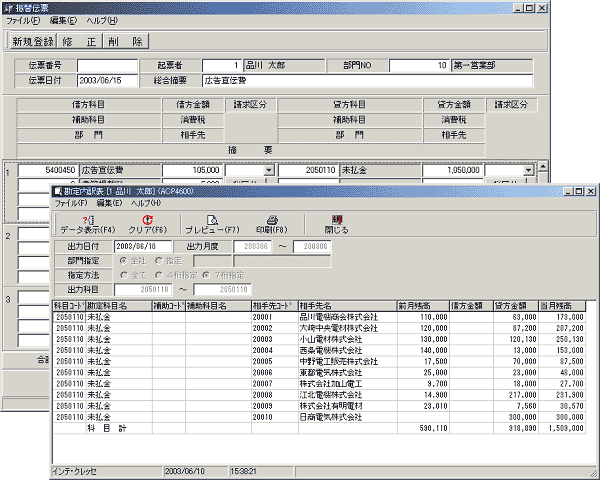Select the 4桁指定 radio button
The image size is (600, 480).
point(158,275)
